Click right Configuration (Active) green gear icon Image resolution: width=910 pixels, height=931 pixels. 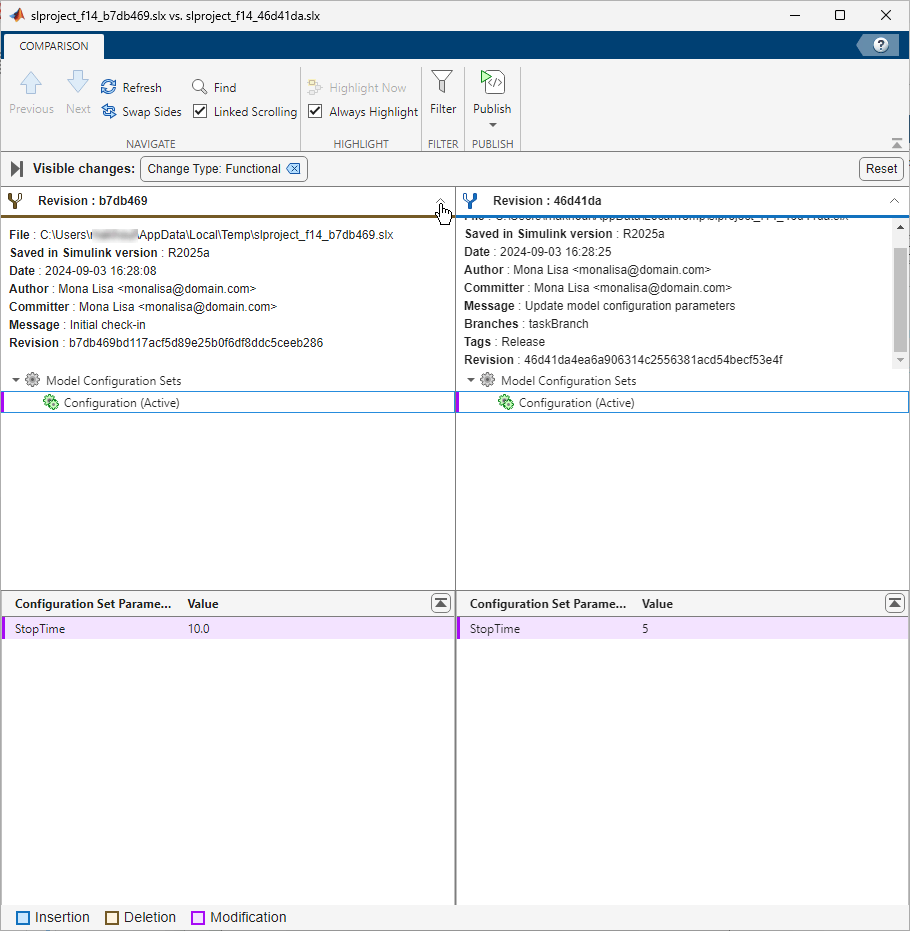(506, 403)
